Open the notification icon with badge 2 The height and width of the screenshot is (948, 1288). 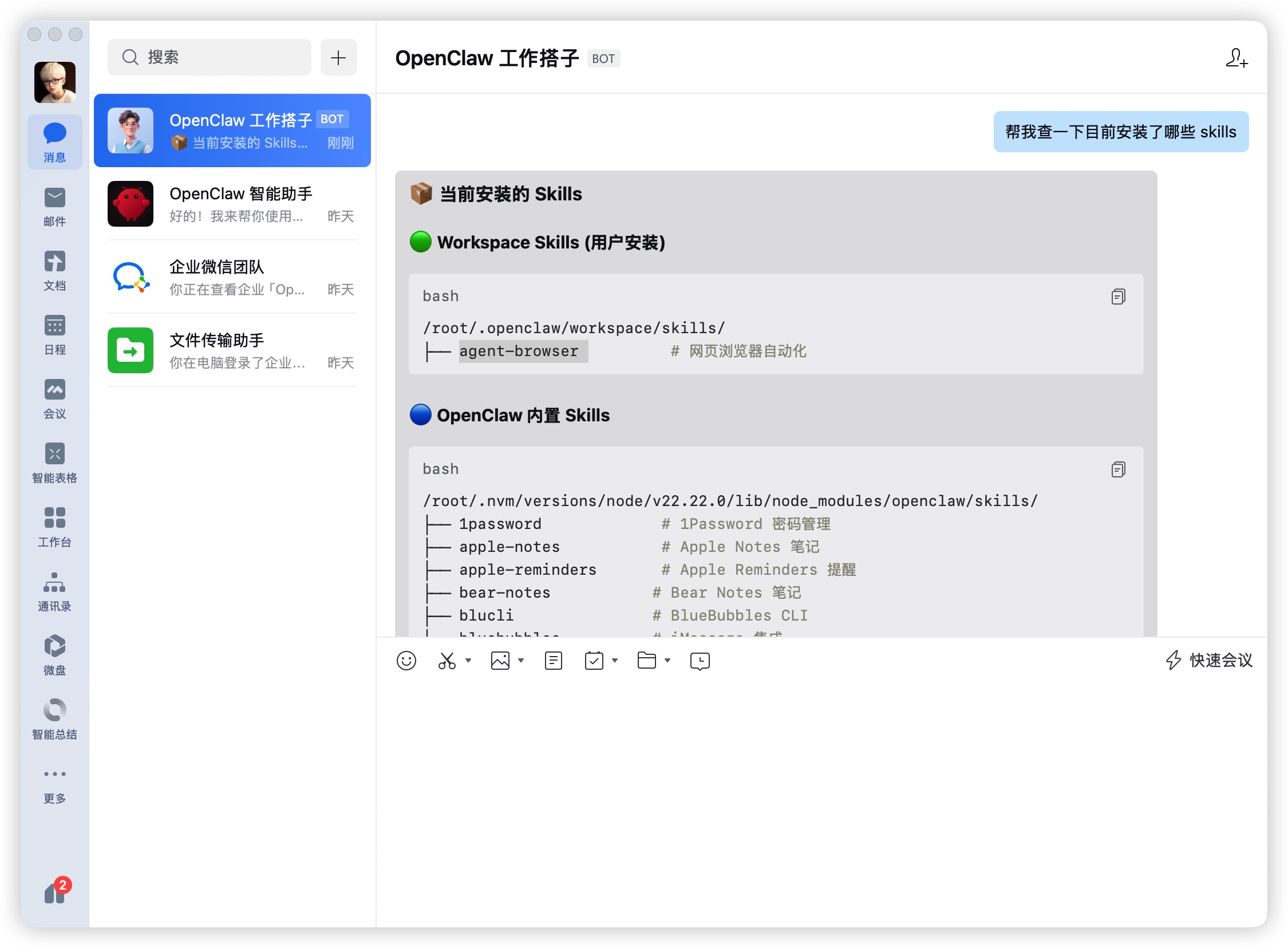(56, 892)
